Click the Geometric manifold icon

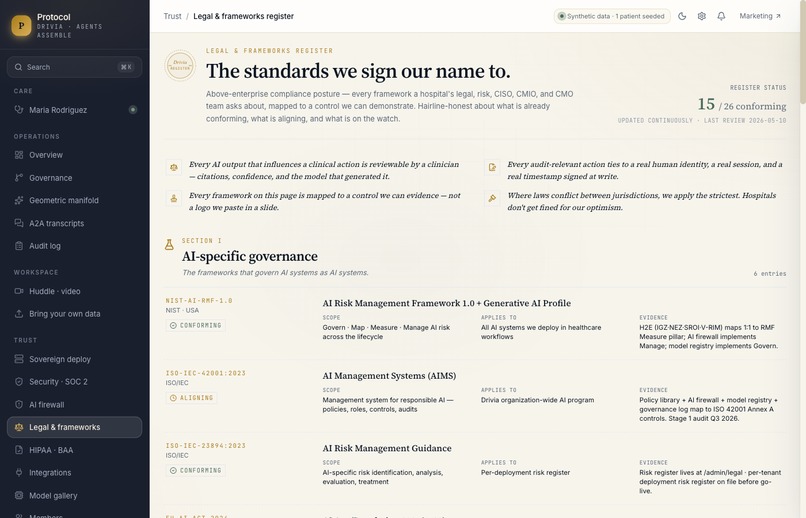[x=19, y=200]
